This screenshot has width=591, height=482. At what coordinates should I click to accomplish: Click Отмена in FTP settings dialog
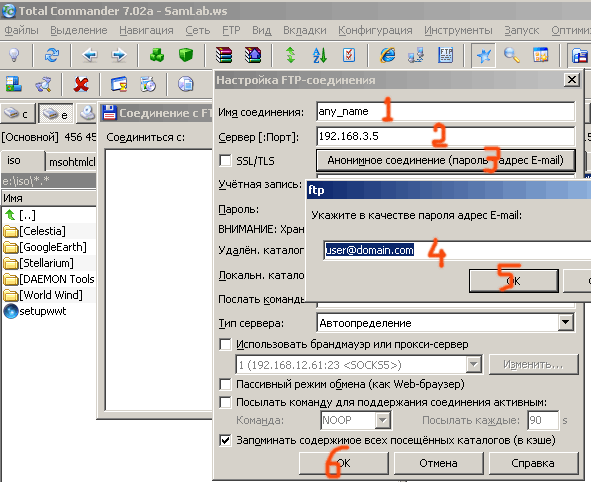pyautogui.click(x=438, y=463)
